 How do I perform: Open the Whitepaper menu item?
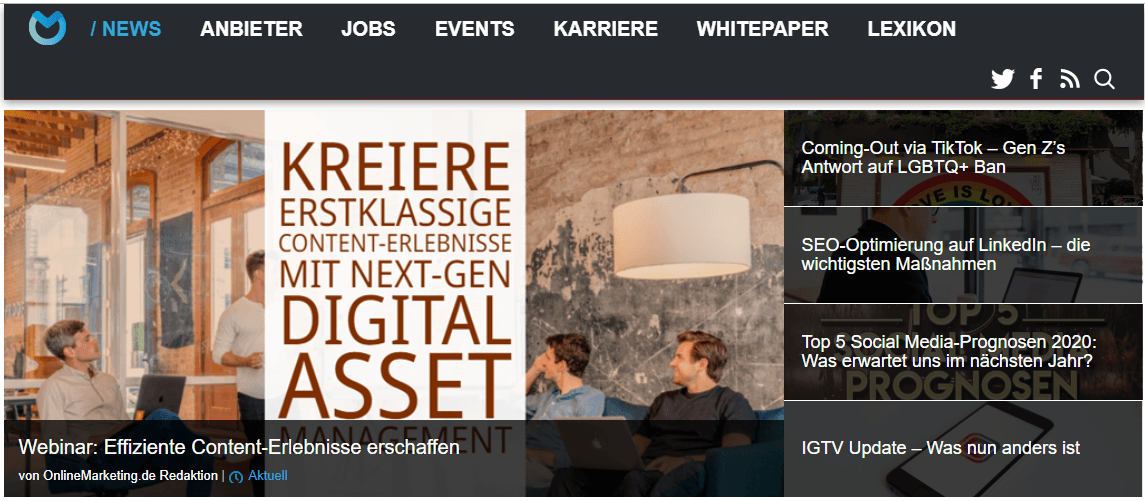coord(762,29)
